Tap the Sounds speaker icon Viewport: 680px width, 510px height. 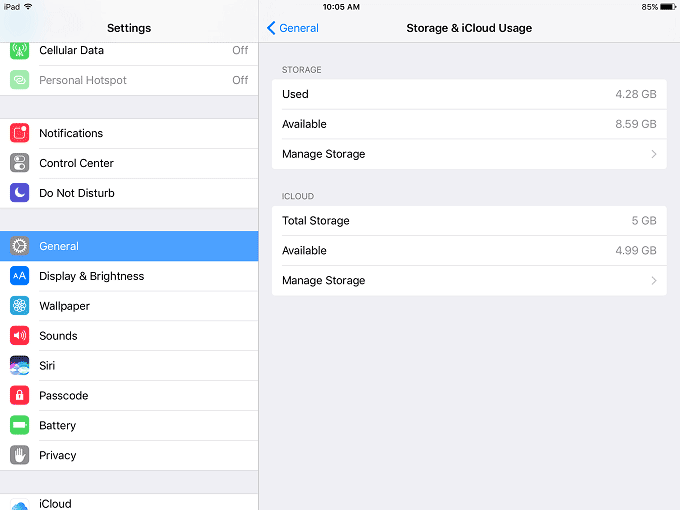click(x=20, y=336)
